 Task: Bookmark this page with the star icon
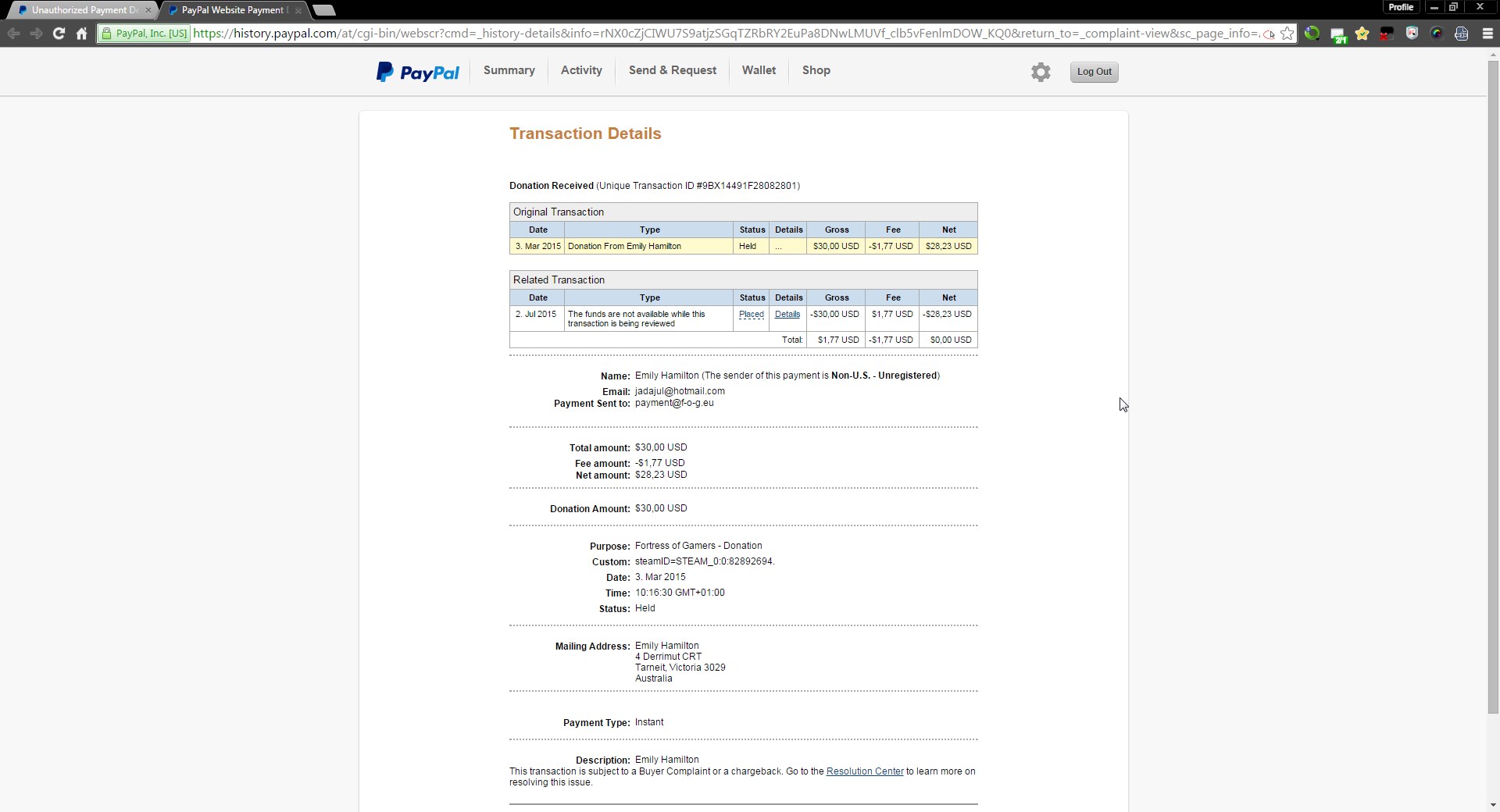click(1287, 34)
